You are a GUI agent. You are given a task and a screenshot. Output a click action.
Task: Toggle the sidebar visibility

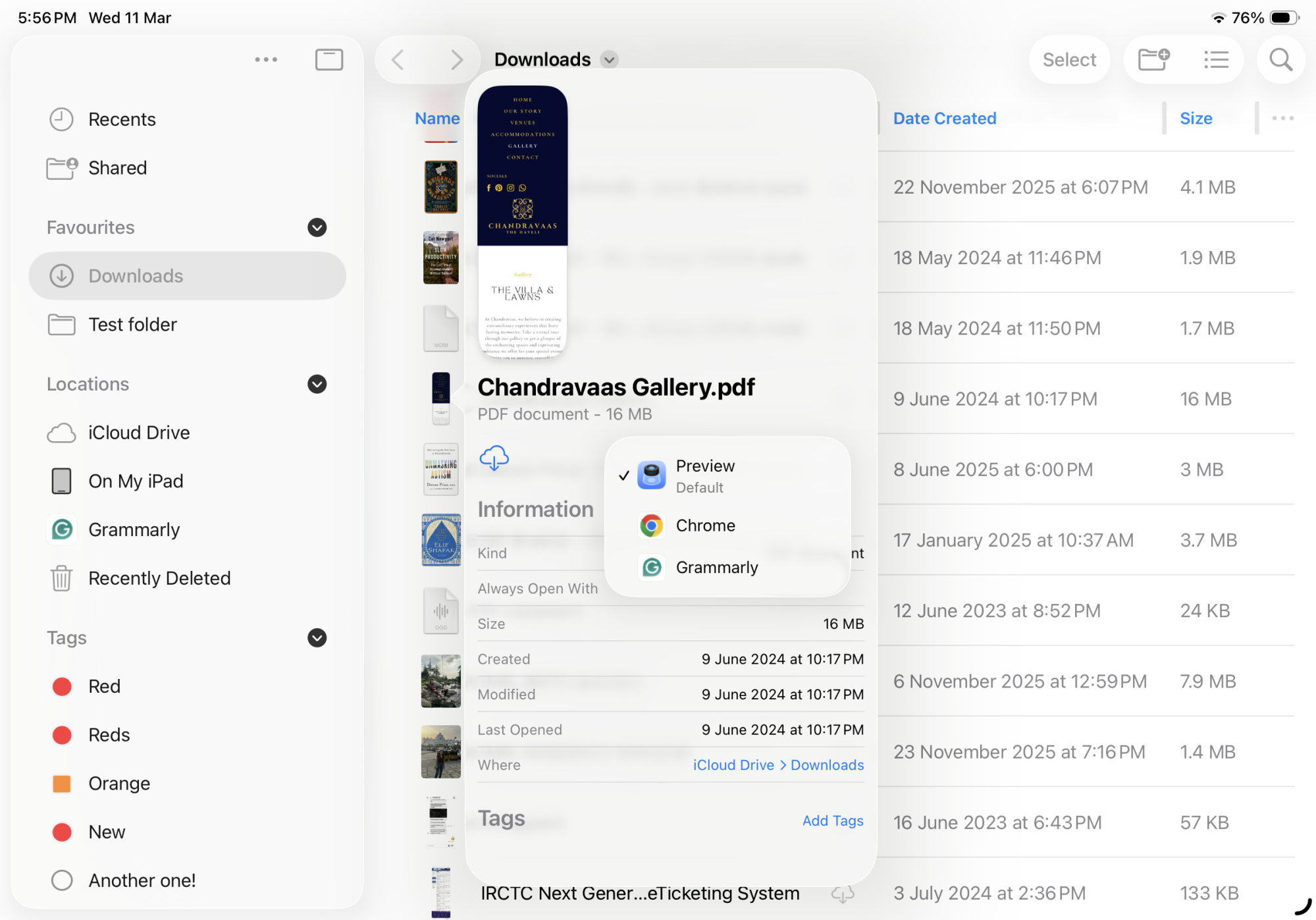pyautogui.click(x=329, y=59)
